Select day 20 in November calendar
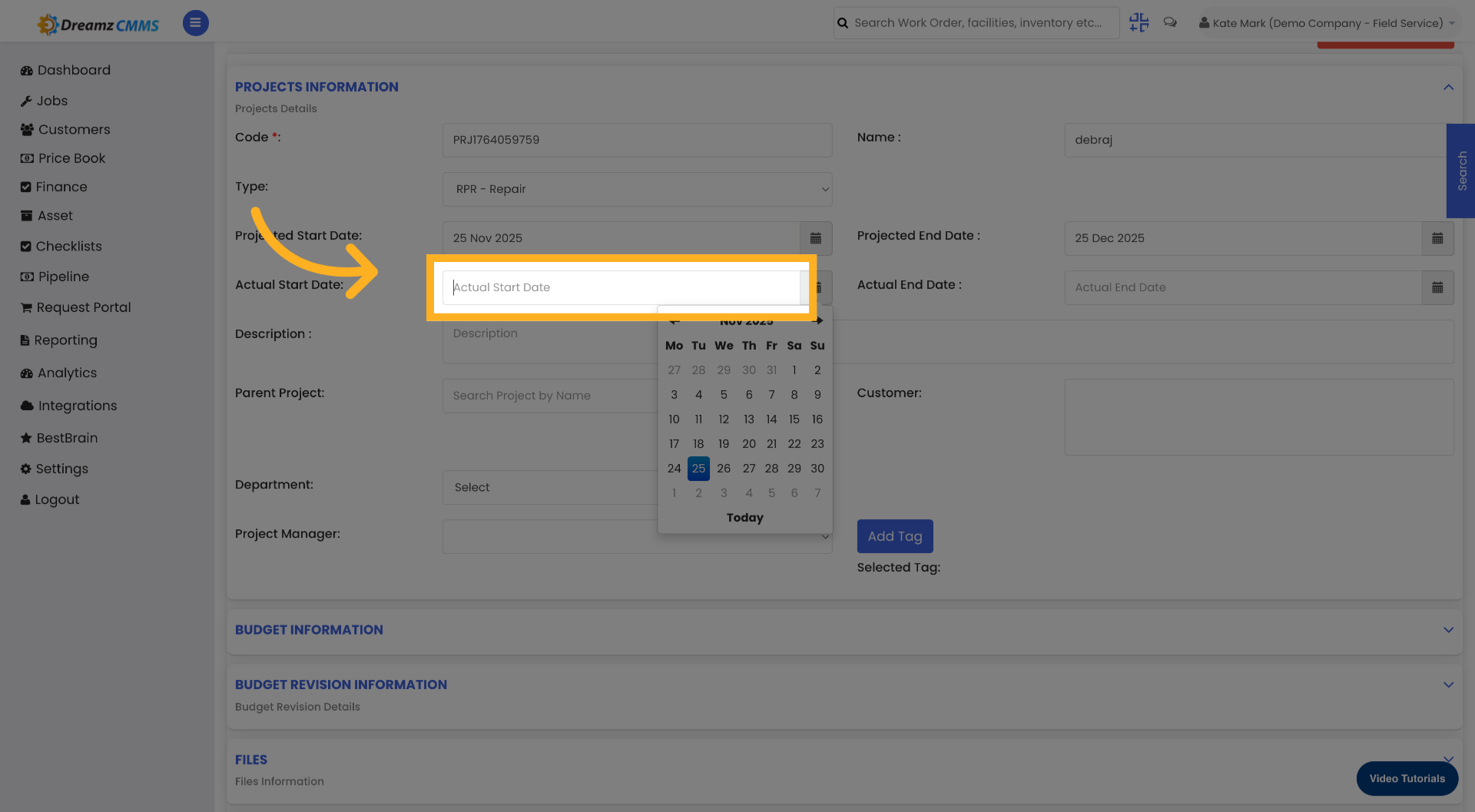Screen dimensions: 1475x812 click(749, 444)
